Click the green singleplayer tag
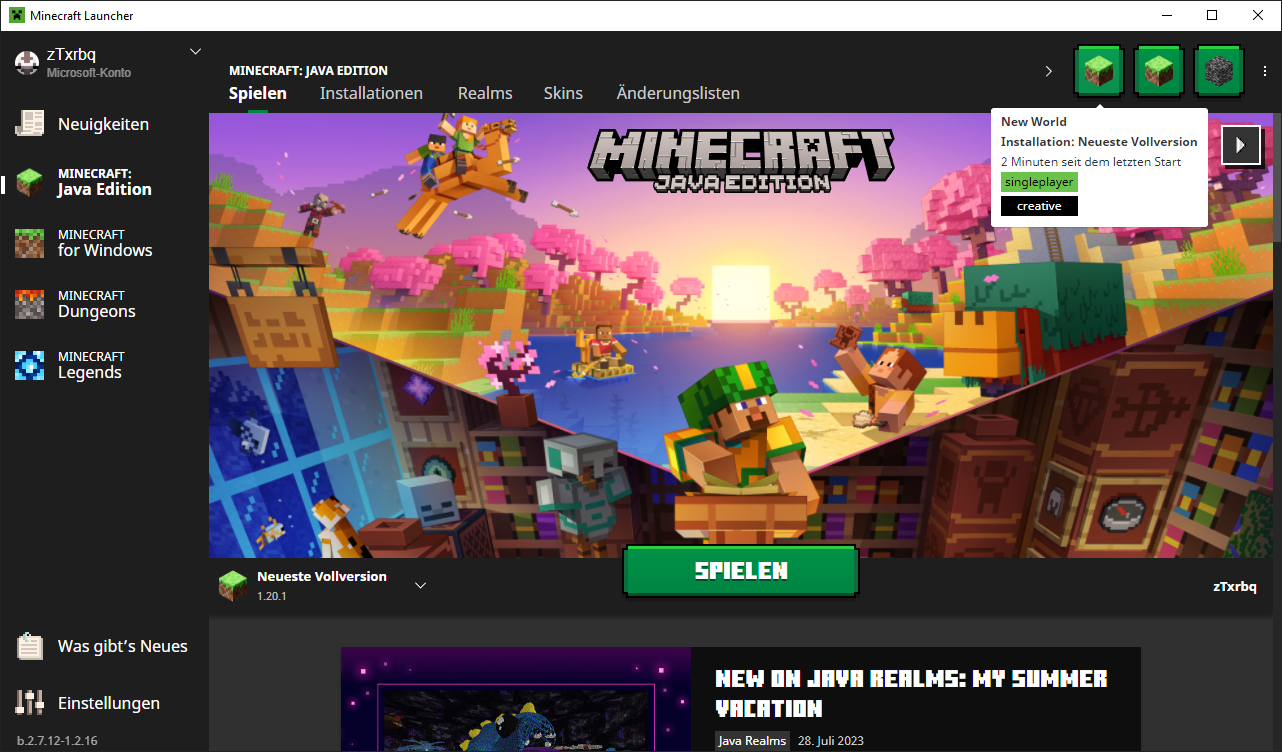 pyautogui.click(x=1039, y=182)
